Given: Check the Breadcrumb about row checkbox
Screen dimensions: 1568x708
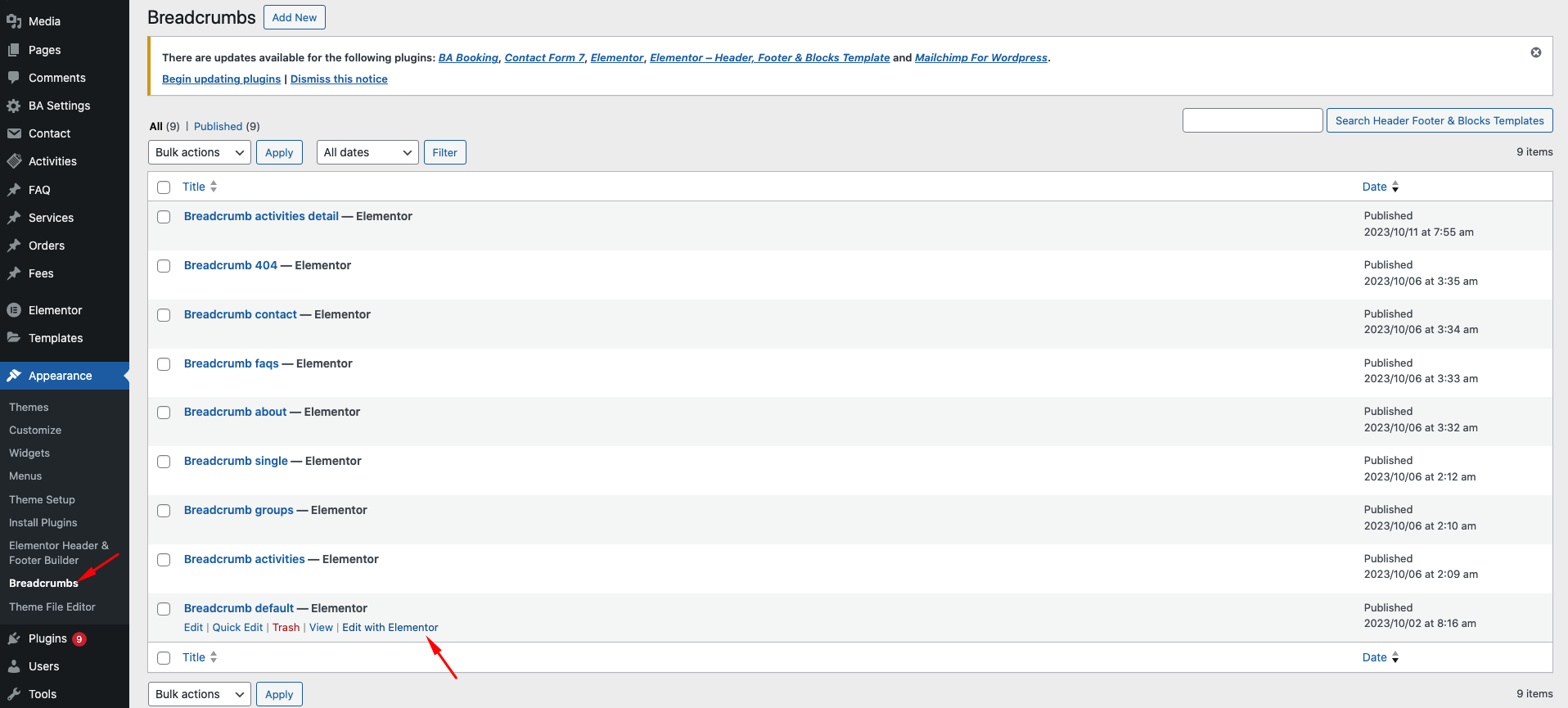Looking at the screenshot, I should point(164,413).
